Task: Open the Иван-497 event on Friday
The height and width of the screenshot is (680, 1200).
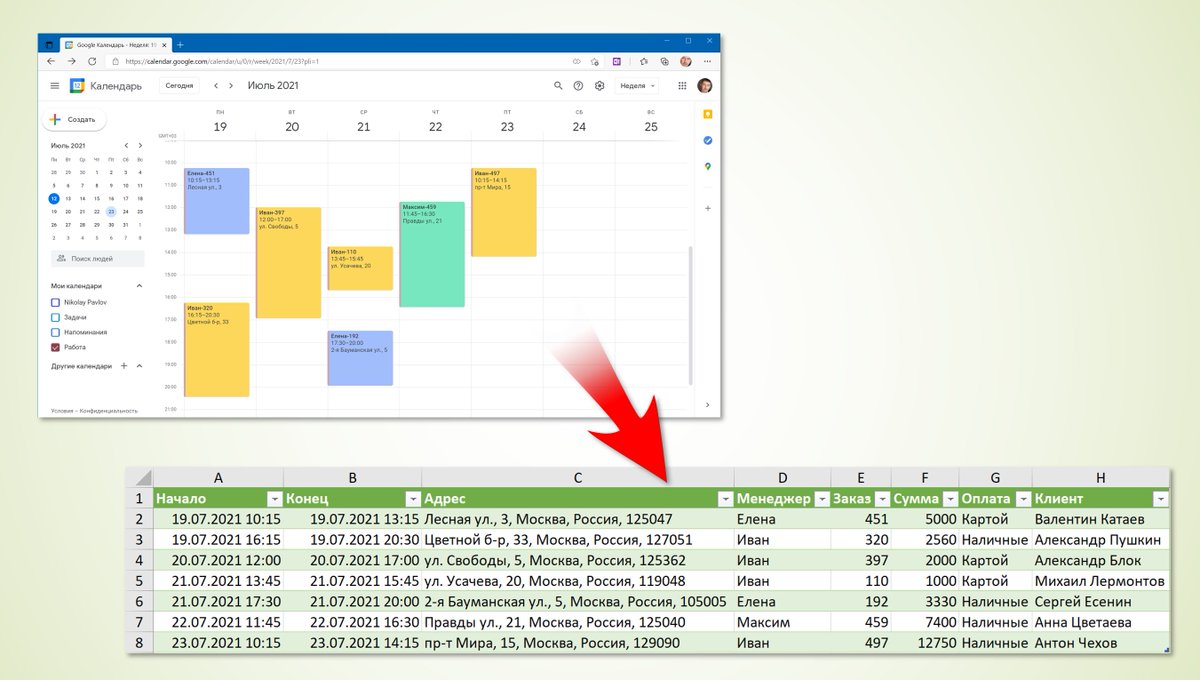Action: coord(504,210)
